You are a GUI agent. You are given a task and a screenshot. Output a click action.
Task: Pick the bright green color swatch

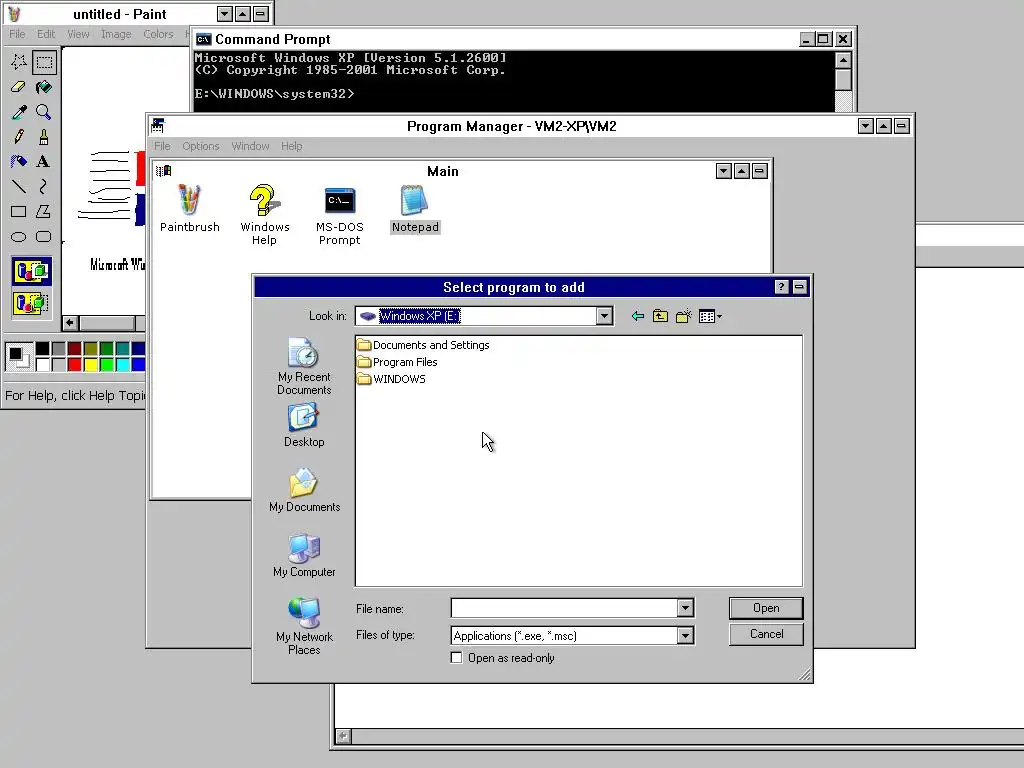(106, 364)
